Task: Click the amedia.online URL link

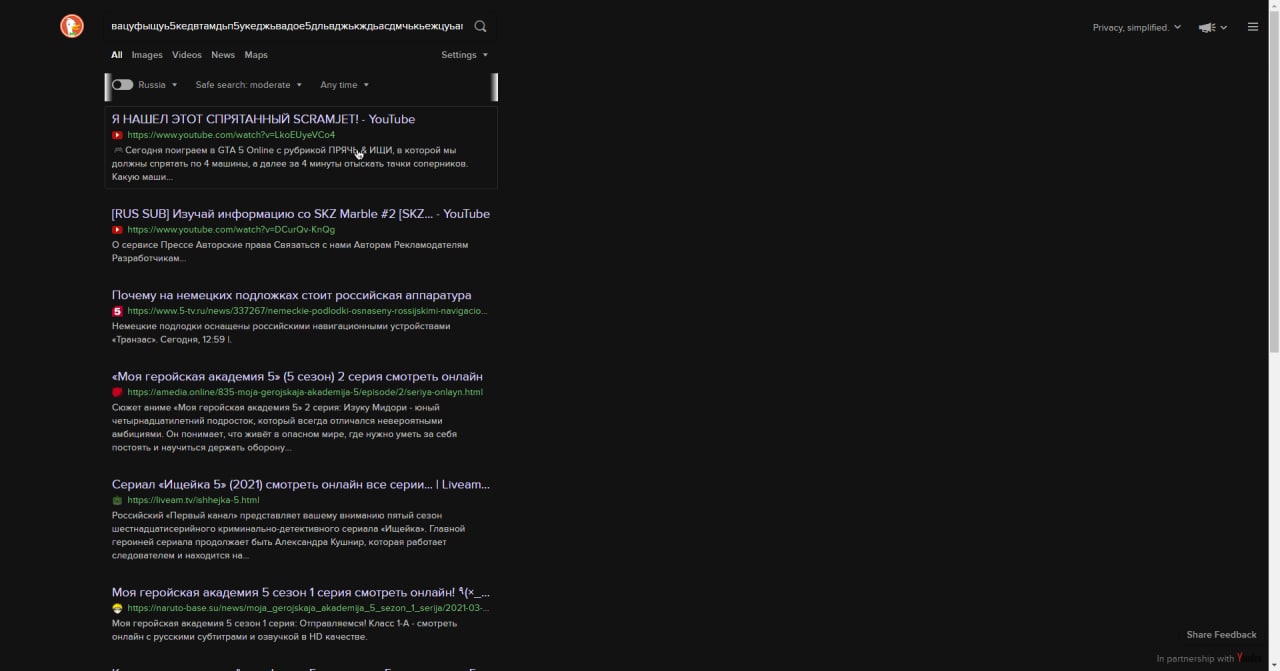Action: tap(305, 392)
